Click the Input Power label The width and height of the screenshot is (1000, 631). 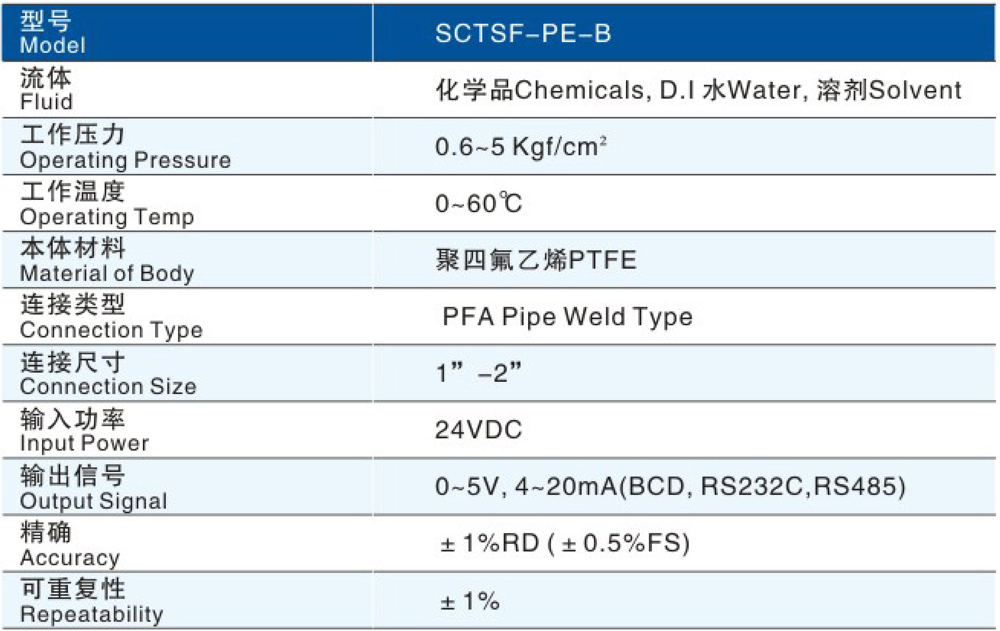pyautogui.click(x=84, y=430)
